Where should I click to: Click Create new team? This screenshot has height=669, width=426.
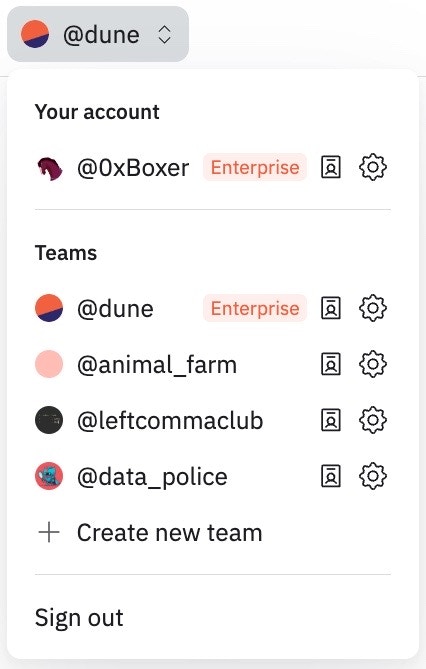point(169,533)
